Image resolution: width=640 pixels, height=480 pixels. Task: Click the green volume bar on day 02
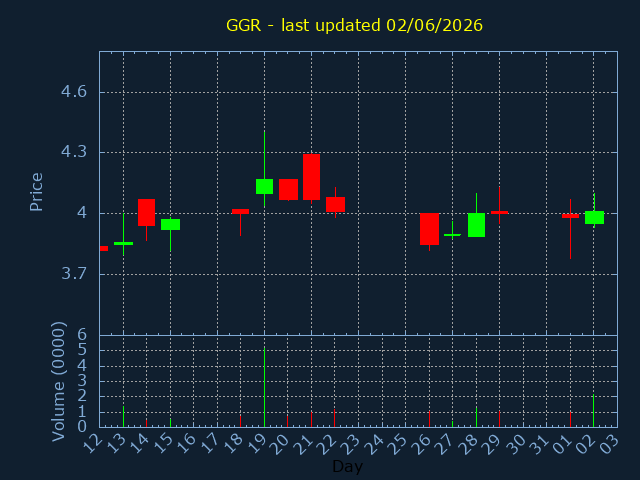(x=593, y=411)
